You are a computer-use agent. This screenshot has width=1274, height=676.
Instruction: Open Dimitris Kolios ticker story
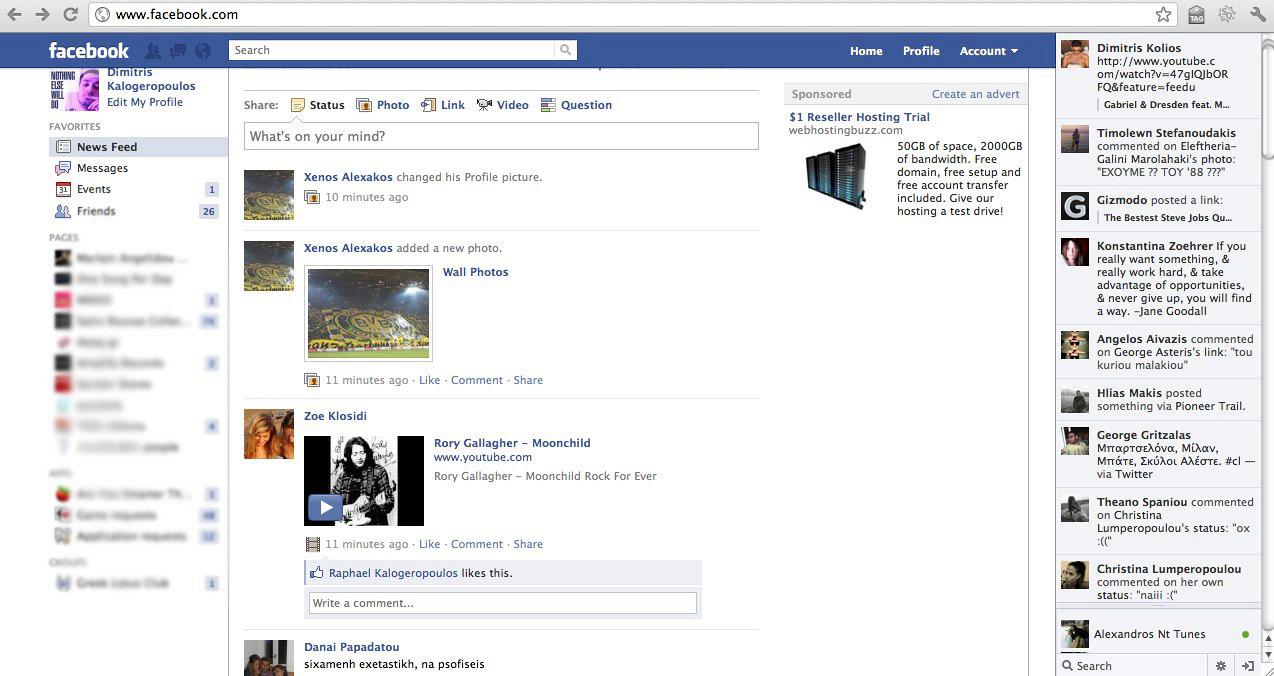click(1158, 76)
